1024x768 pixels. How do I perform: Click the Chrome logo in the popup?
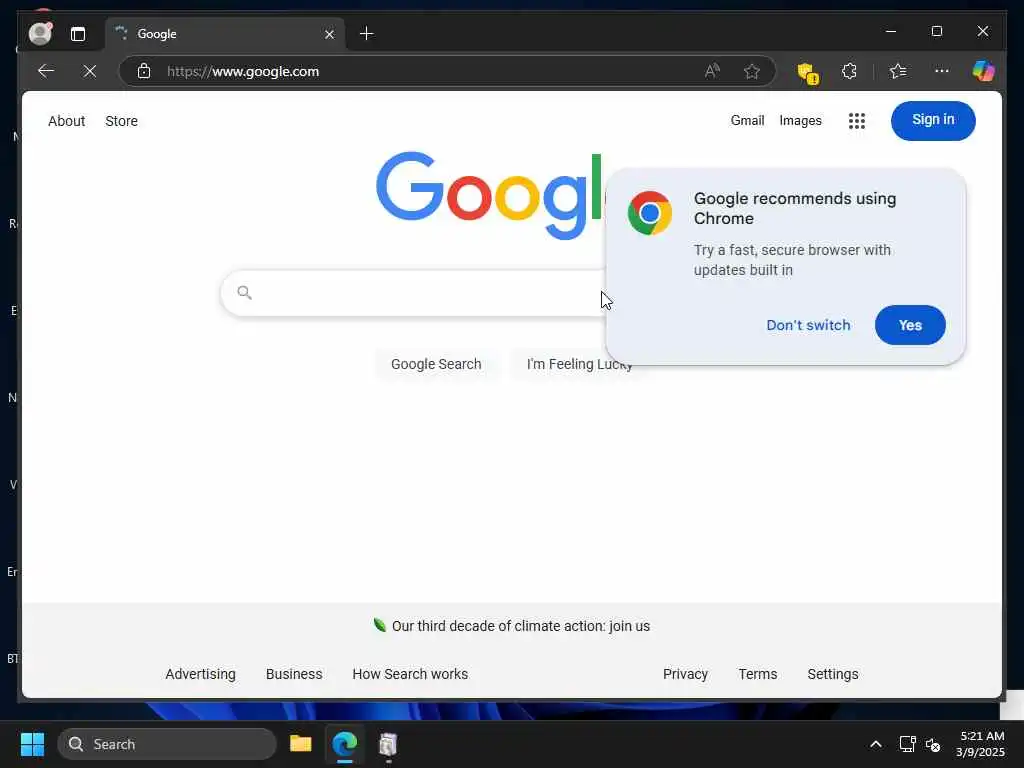pyautogui.click(x=649, y=213)
